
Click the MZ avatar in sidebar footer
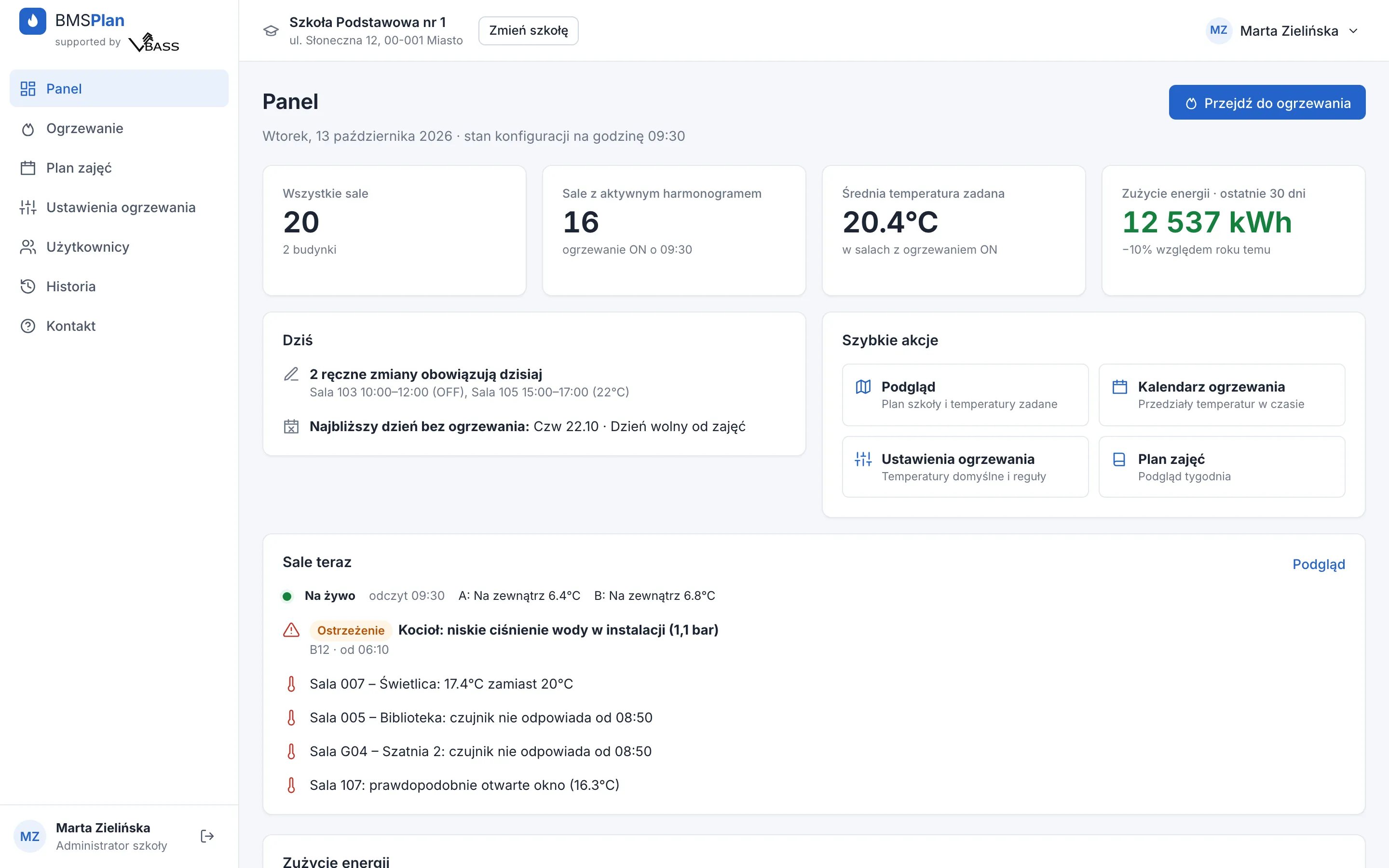[x=30, y=837]
